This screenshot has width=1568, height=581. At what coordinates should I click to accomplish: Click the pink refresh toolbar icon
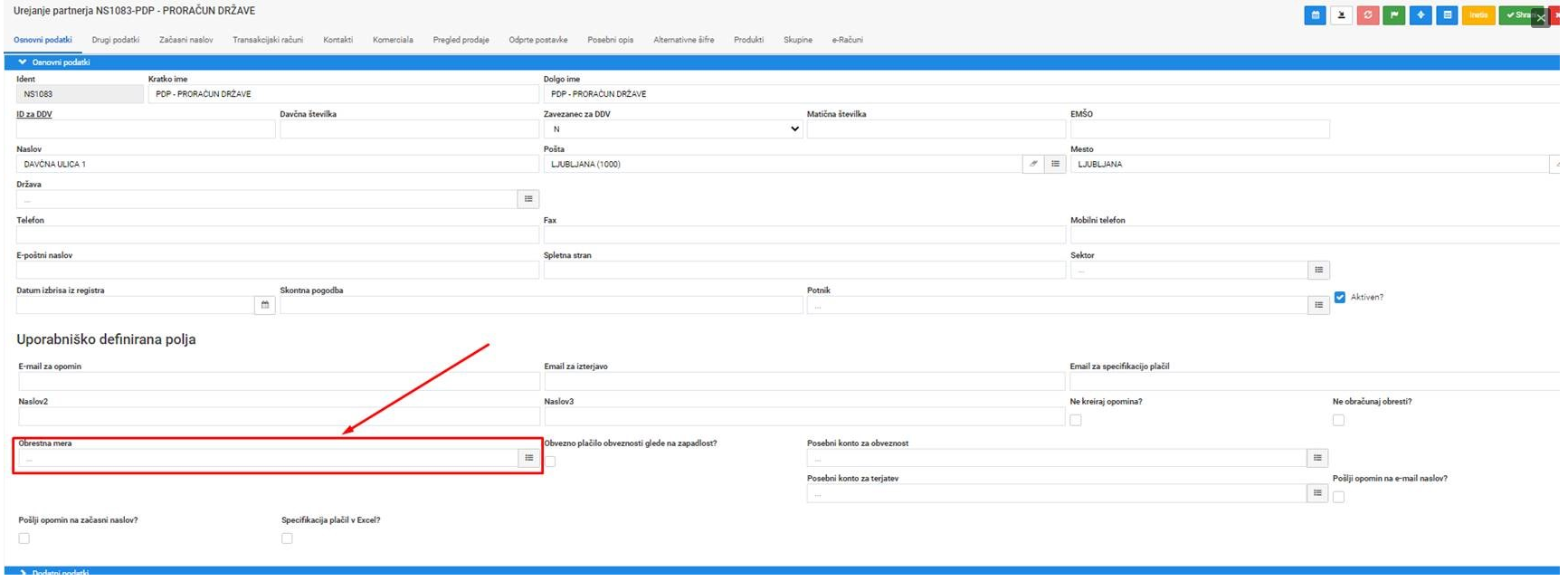pyautogui.click(x=1367, y=14)
